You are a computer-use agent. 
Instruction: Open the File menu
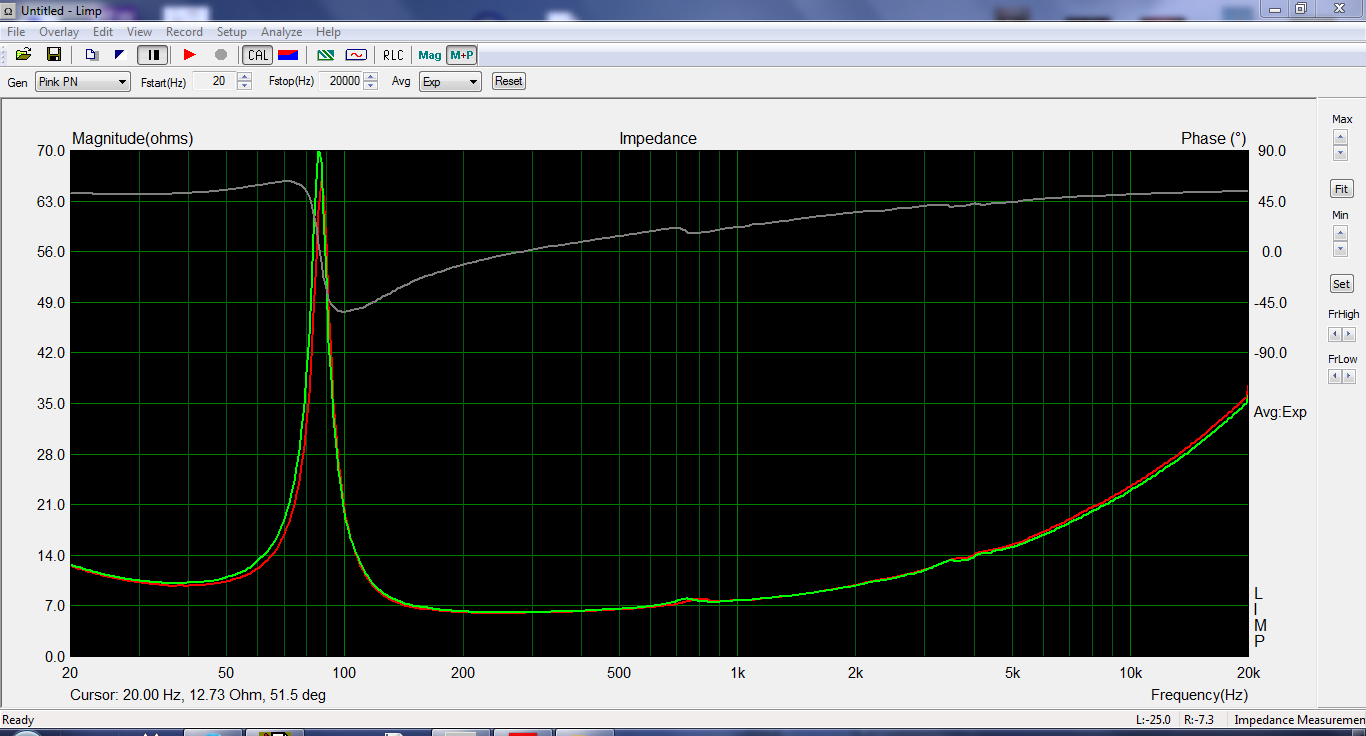point(16,32)
